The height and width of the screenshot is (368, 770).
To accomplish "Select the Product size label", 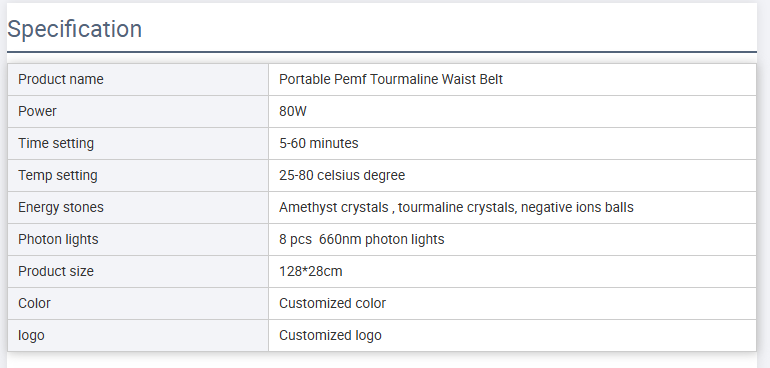I will point(56,271).
